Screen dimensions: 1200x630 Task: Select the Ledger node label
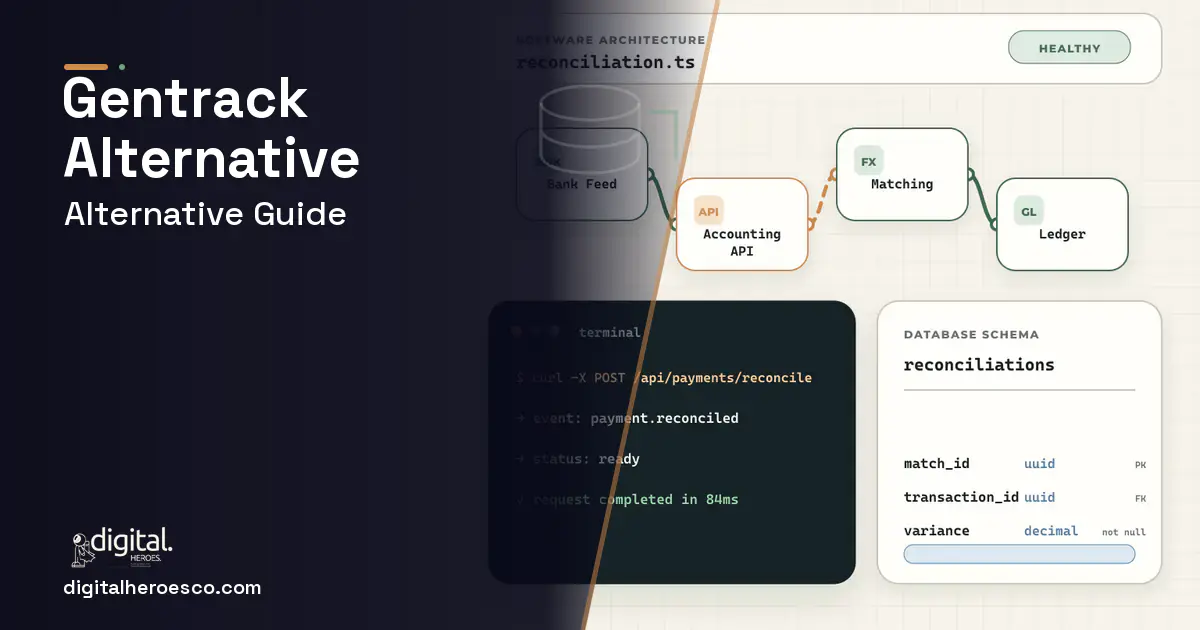tap(1062, 234)
